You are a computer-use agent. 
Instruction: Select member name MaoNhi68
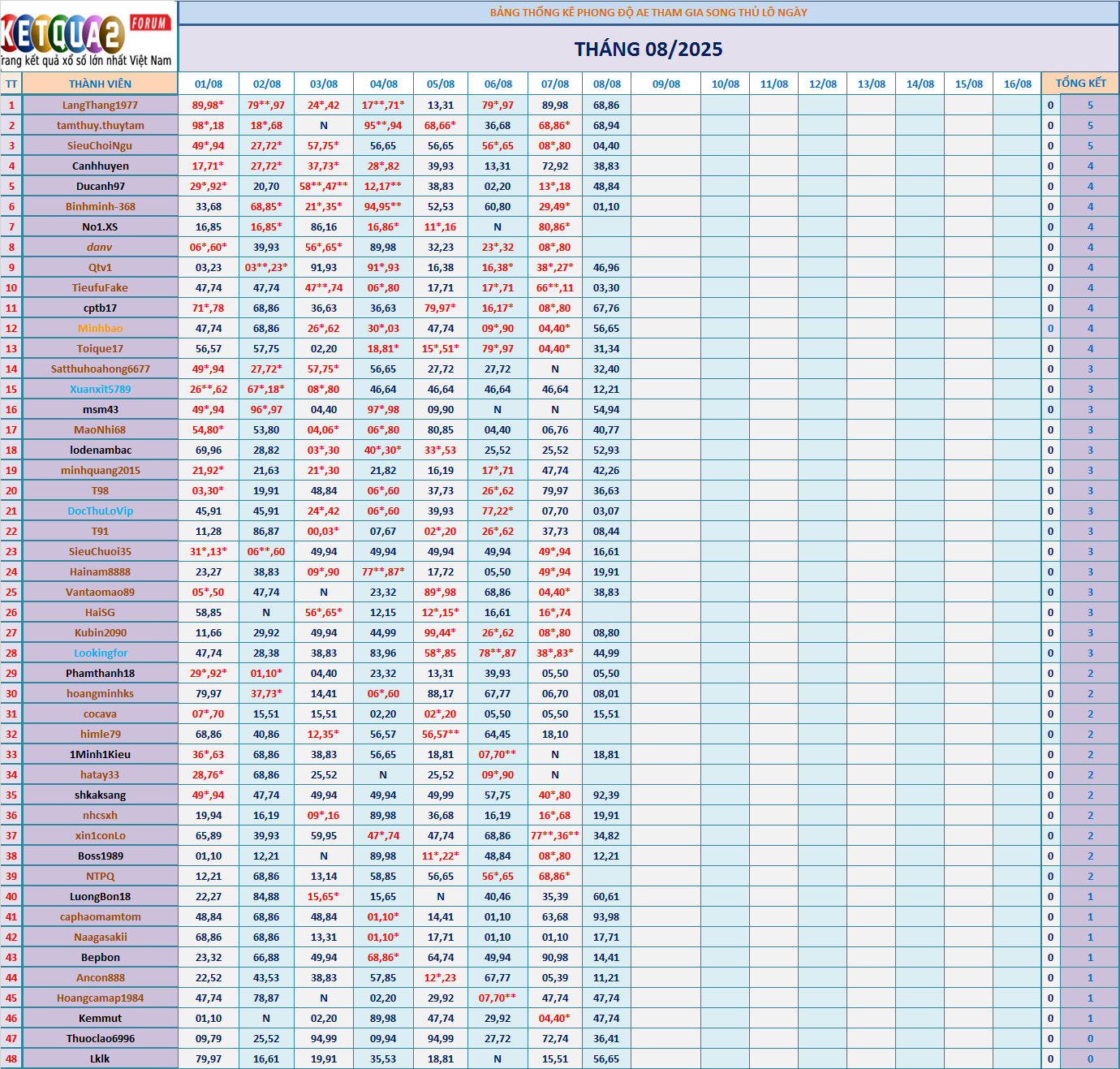100,429
